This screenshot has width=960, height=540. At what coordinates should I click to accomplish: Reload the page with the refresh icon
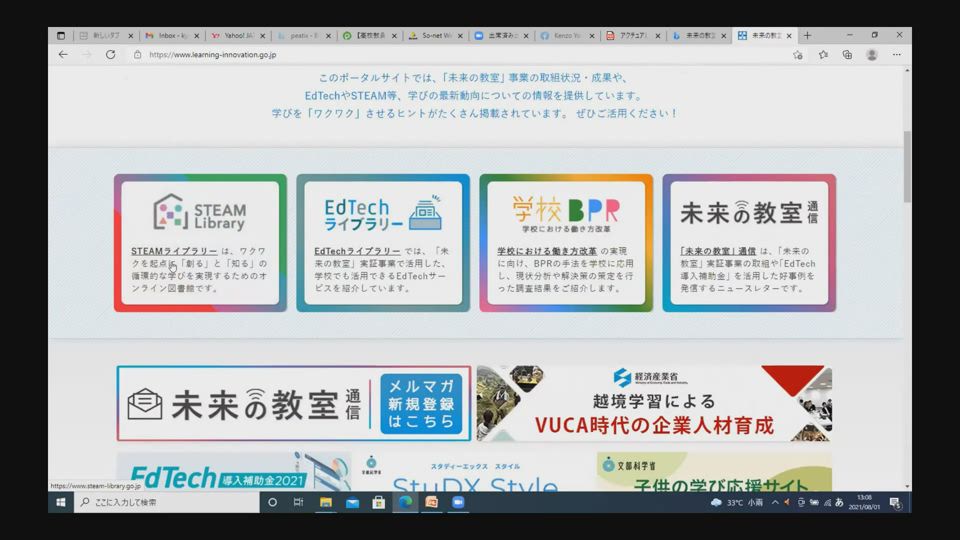110,55
